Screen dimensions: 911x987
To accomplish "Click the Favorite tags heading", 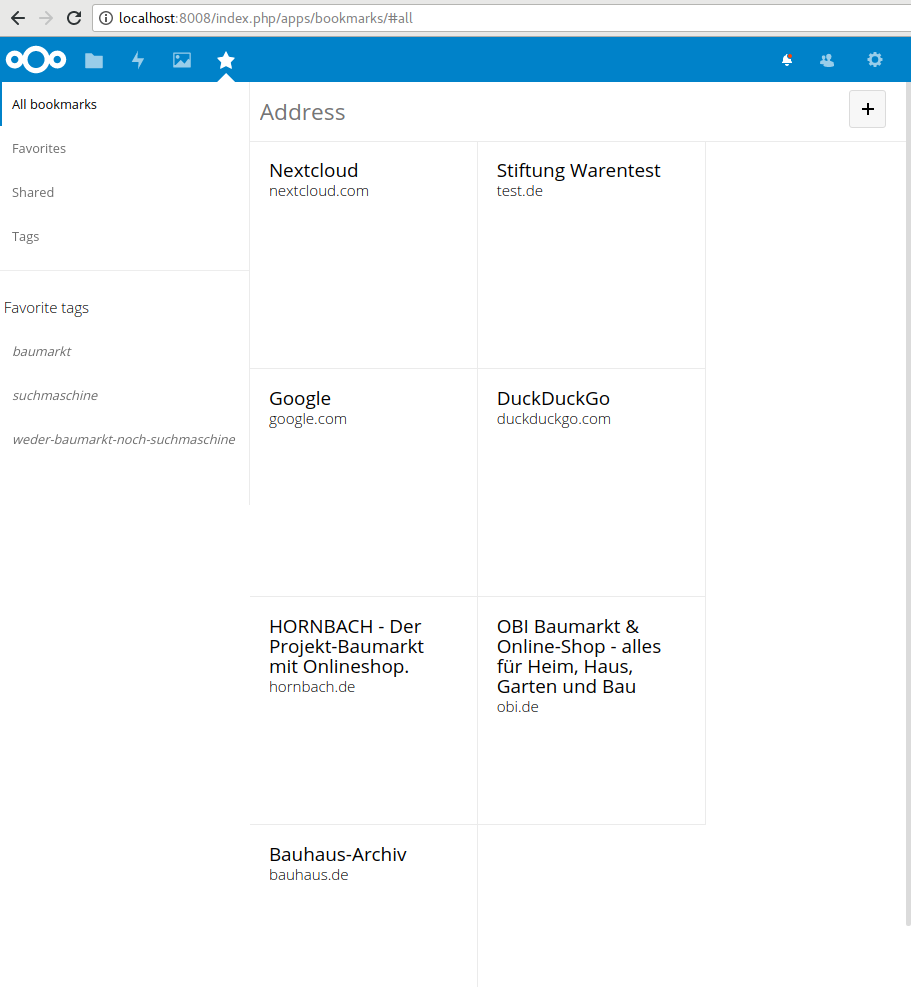I will click(46, 308).
